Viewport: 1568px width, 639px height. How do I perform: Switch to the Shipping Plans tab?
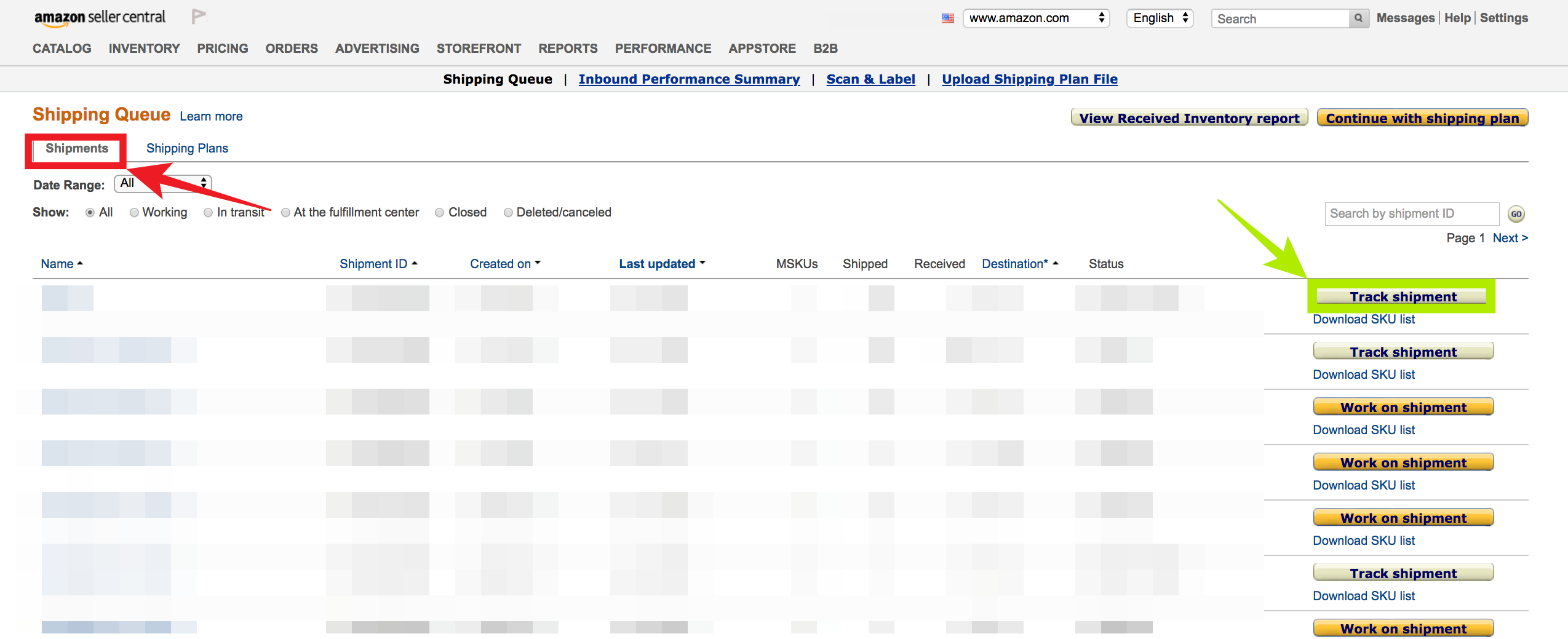[187, 148]
